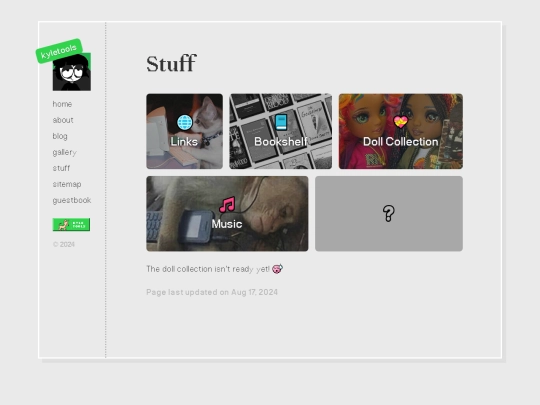This screenshot has width=540, height=405.
Task: Open the Music card with monkey photo
Action: click(227, 214)
